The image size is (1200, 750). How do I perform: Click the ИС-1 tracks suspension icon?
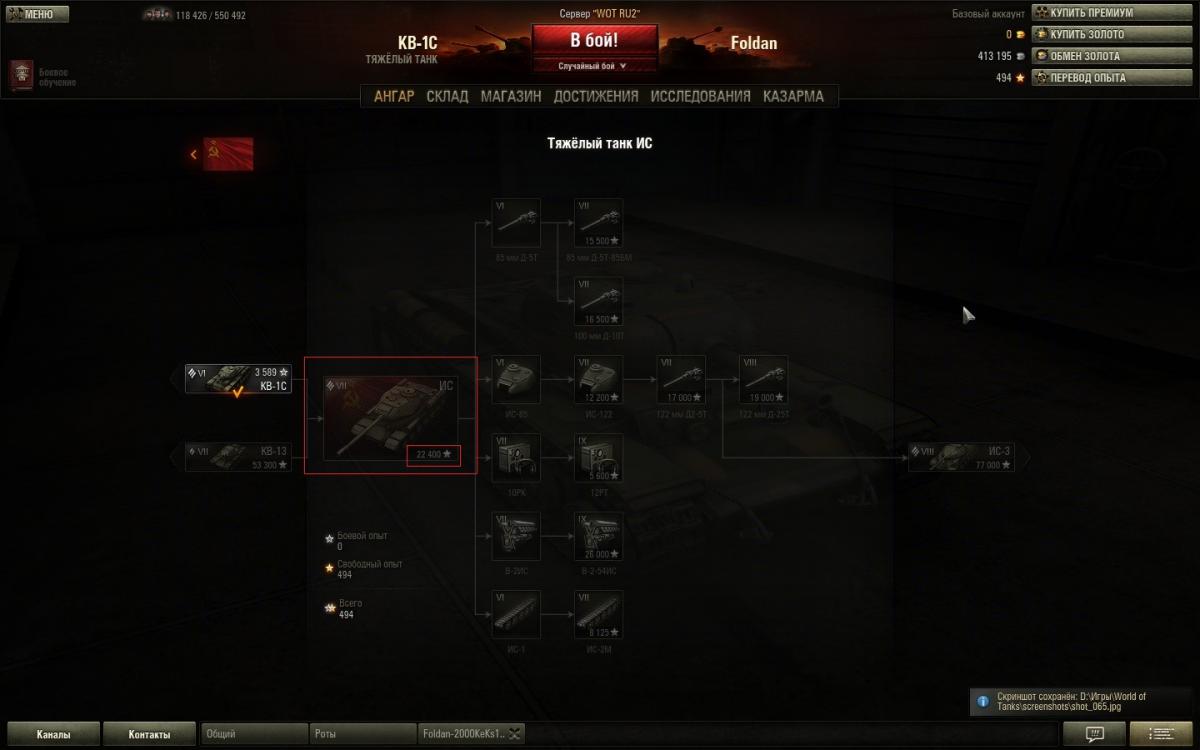click(x=516, y=614)
